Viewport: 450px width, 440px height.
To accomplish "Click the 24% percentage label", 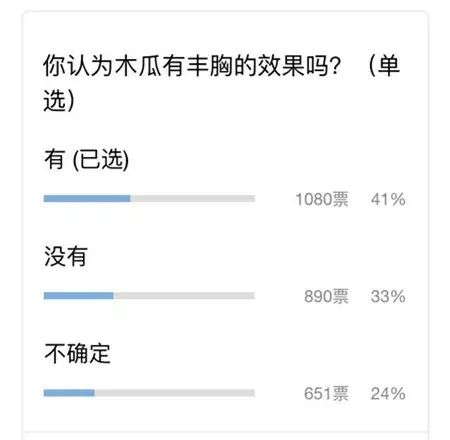I will click(x=388, y=393).
